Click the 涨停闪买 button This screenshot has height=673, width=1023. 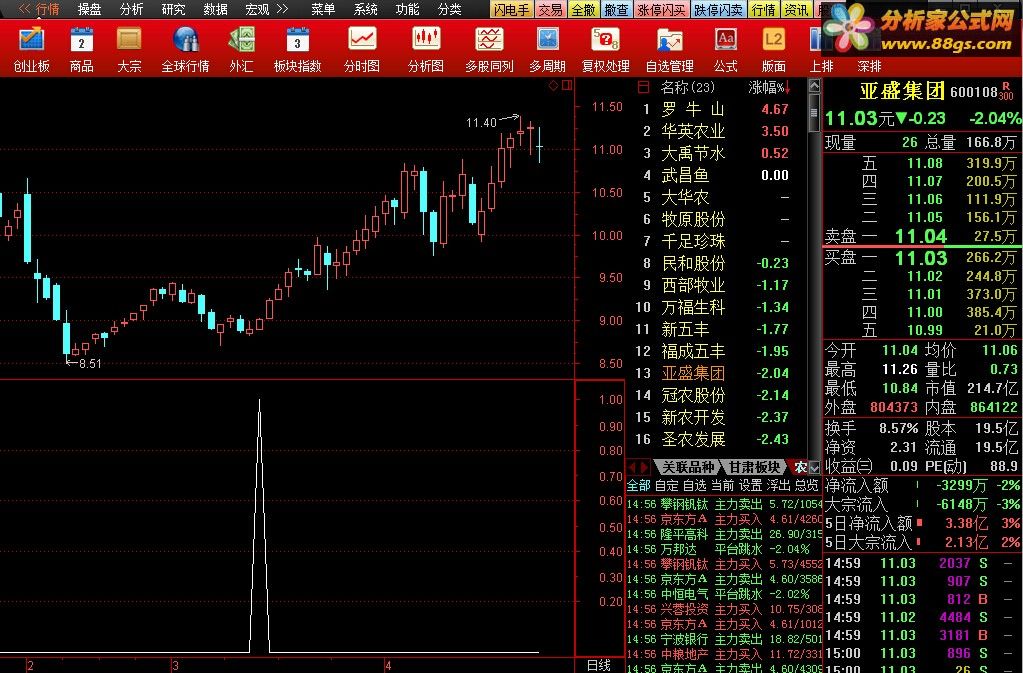661,9
